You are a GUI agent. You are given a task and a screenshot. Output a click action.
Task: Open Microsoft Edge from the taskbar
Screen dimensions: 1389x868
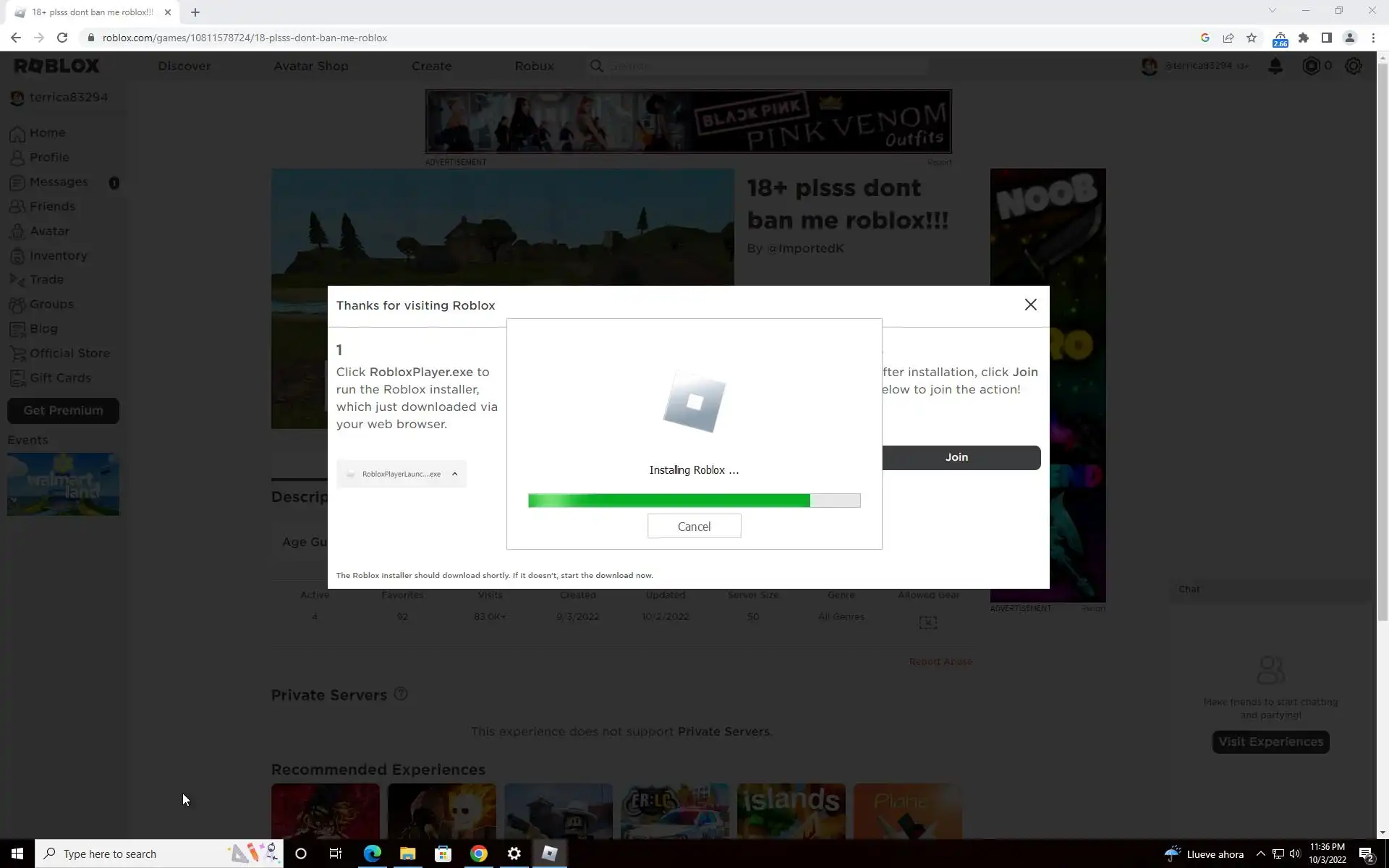pos(373,854)
